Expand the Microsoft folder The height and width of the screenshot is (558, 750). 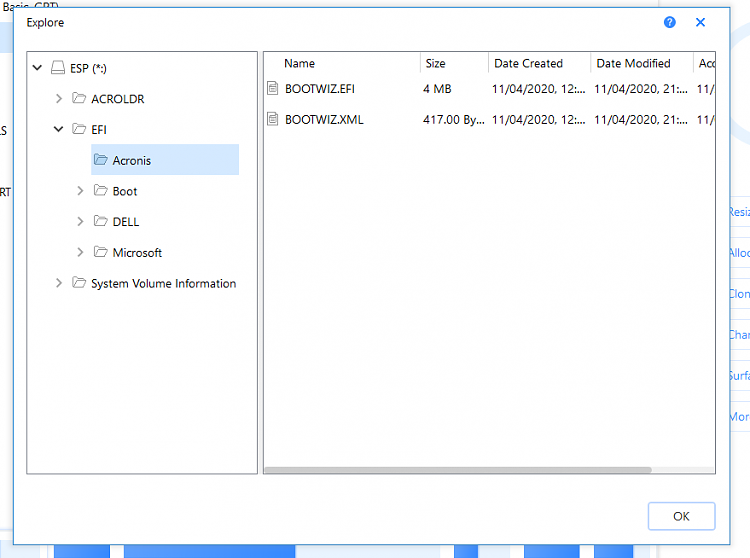pyautogui.click(x=80, y=252)
